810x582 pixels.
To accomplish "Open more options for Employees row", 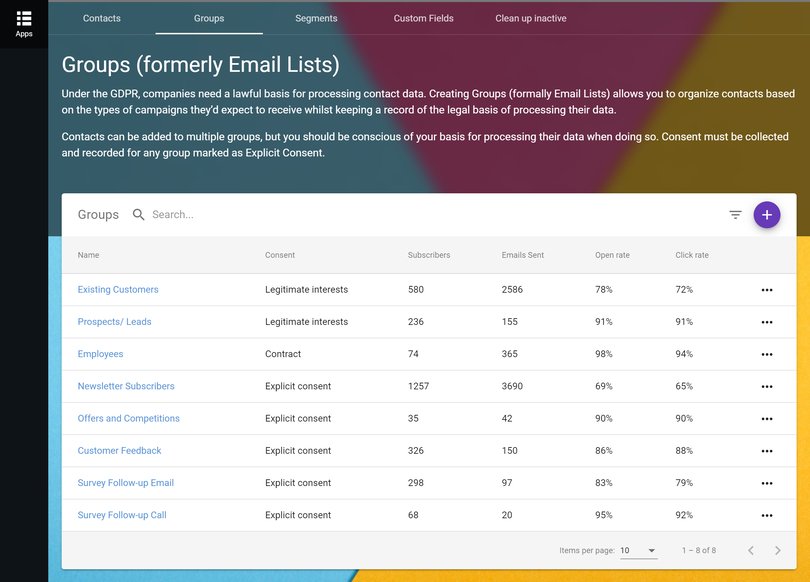I will pyautogui.click(x=767, y=354).
